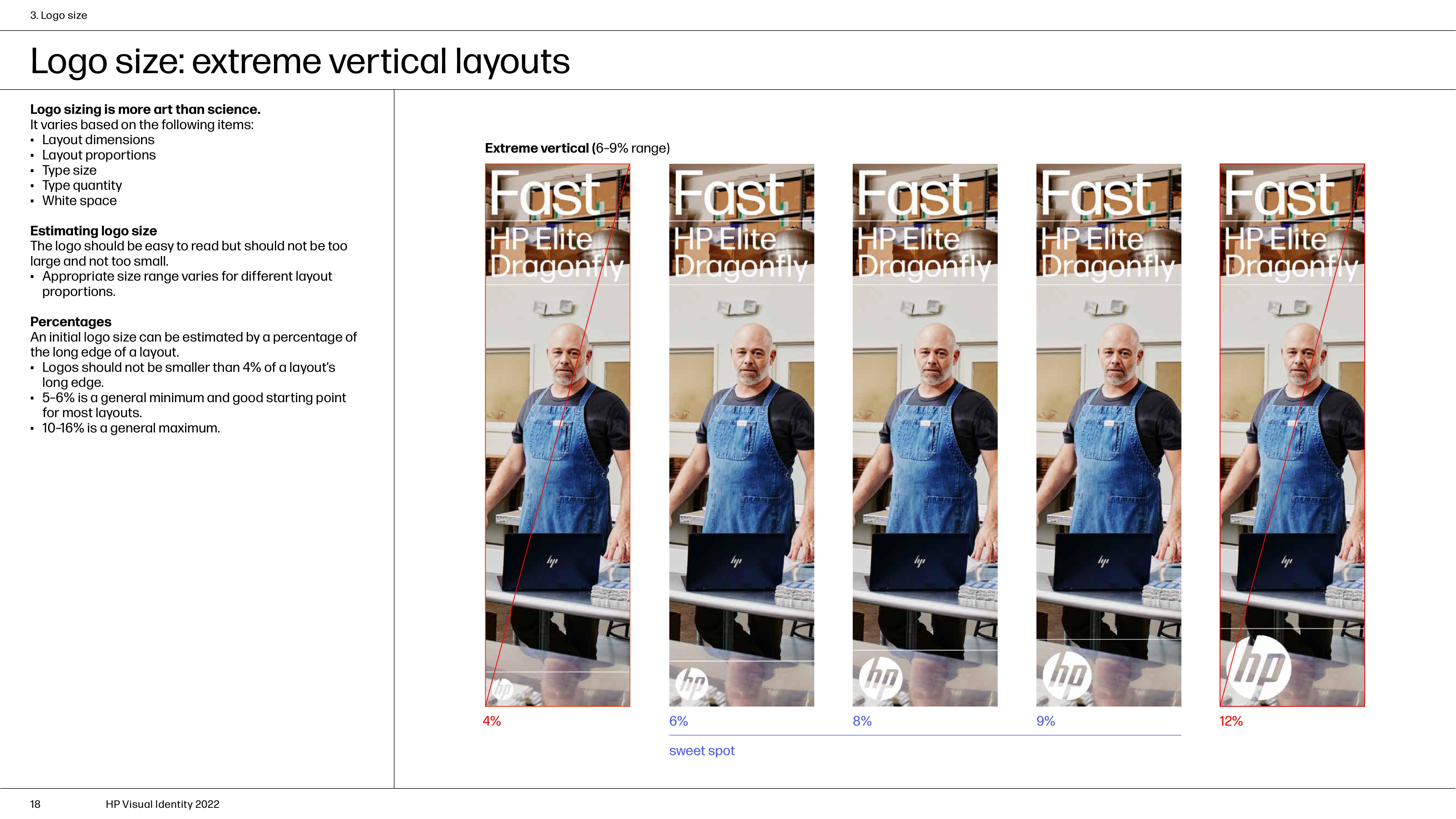Click the HP logo in the 6% layout

(x=692, y=683)
